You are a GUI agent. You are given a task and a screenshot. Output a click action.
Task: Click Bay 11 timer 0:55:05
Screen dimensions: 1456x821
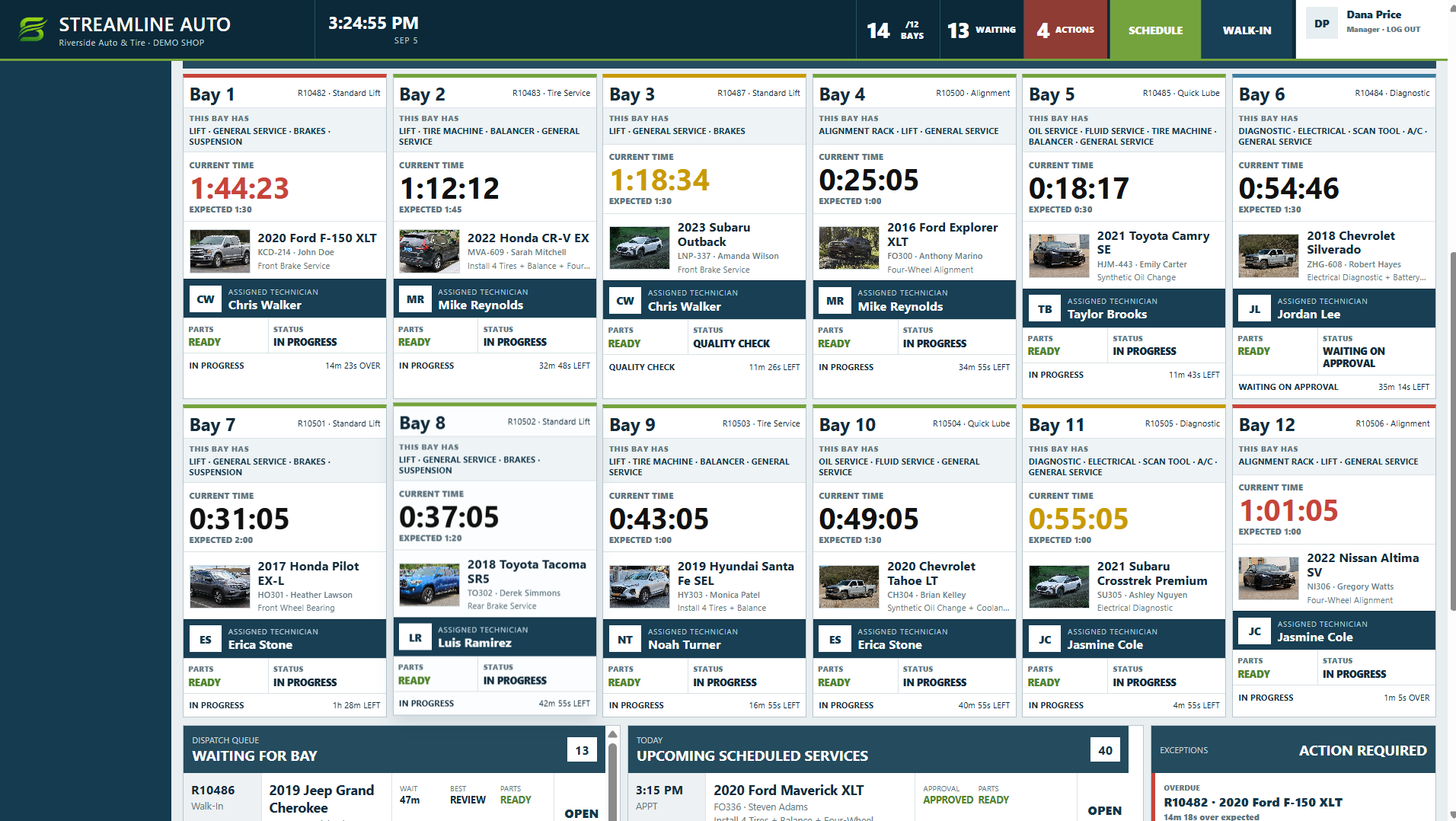[1078, 519]
